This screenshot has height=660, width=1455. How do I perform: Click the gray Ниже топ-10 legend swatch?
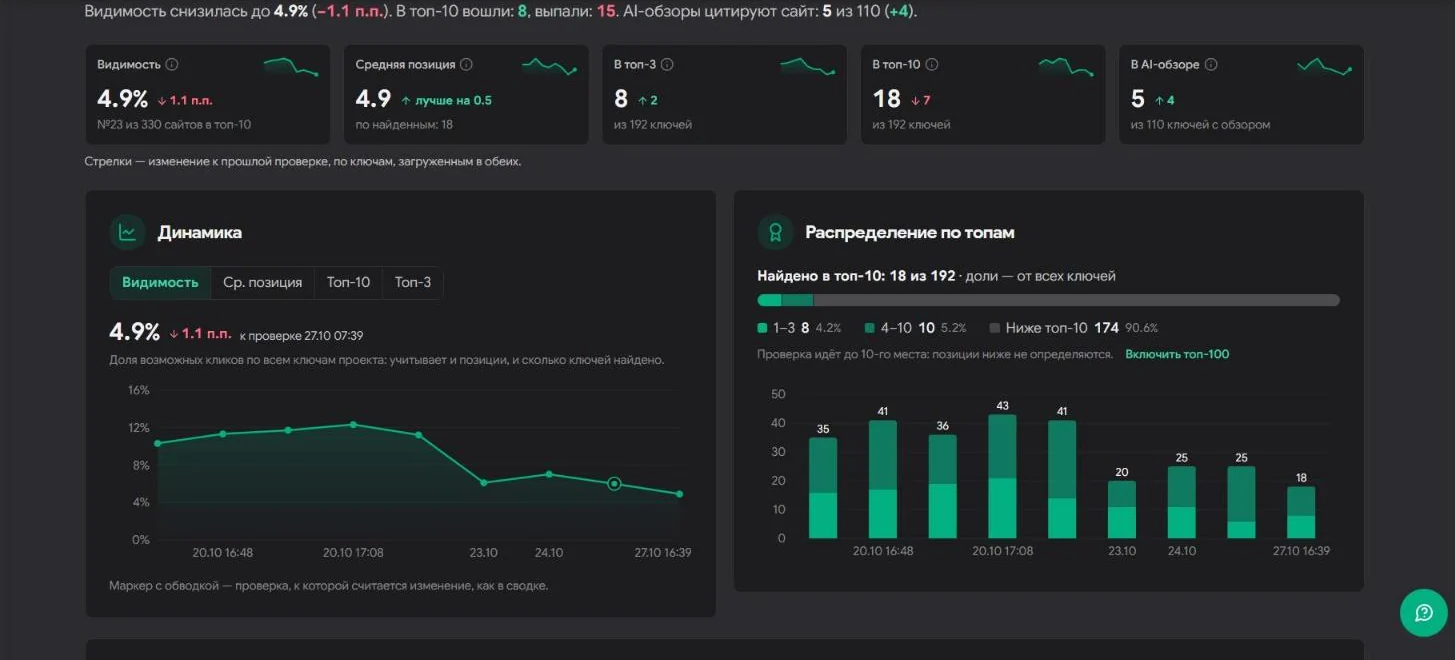pos(995,328)
